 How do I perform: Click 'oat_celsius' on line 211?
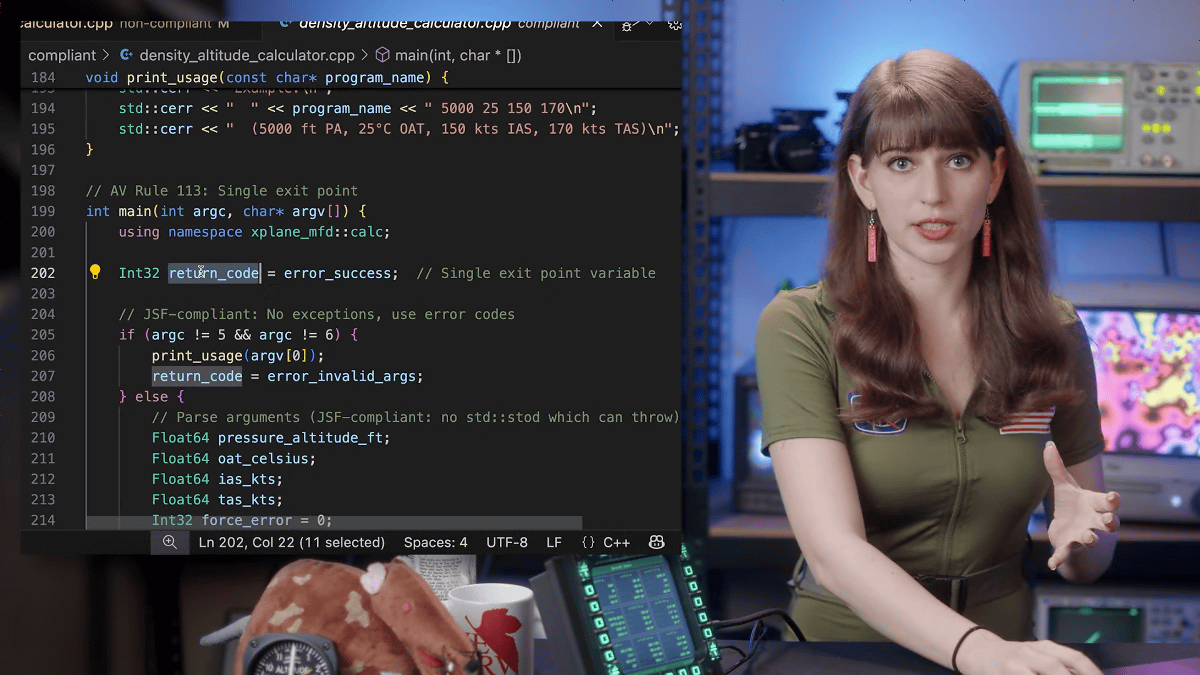[x=263, y=458]
